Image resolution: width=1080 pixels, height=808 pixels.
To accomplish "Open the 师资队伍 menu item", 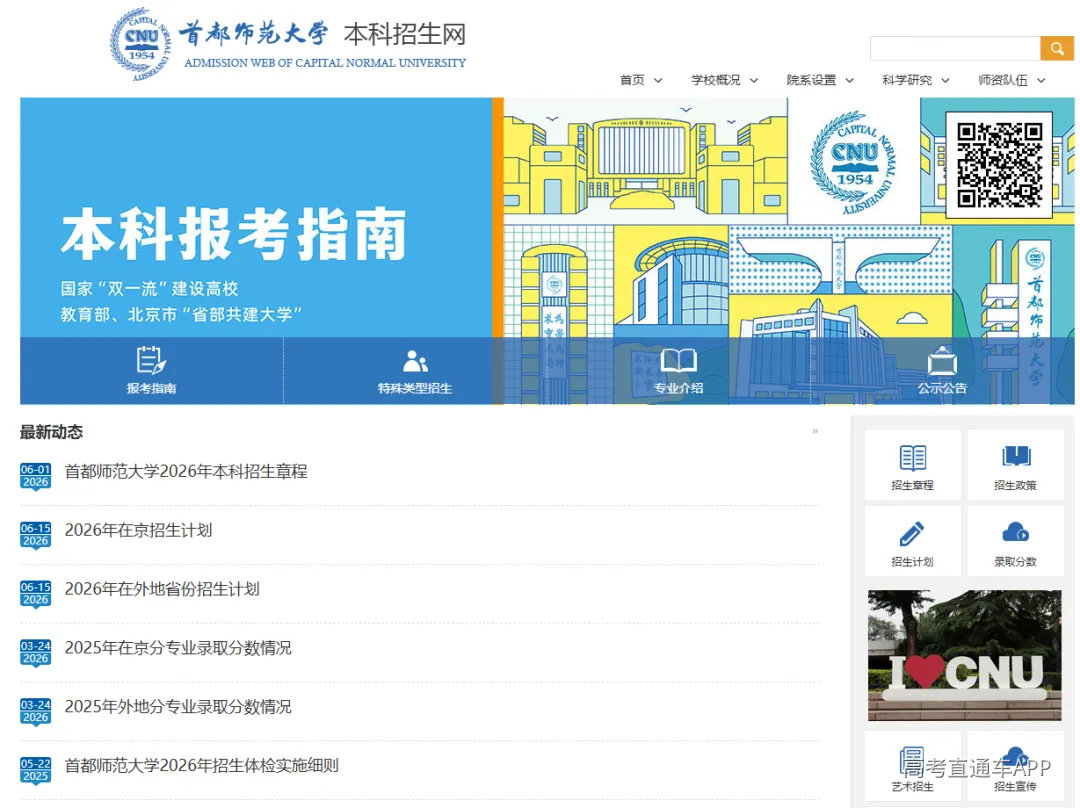I will (1002, 81).
